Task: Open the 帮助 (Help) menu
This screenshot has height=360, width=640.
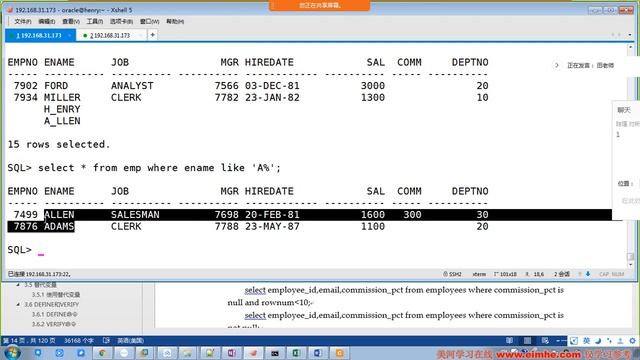Action: [175, 21]
